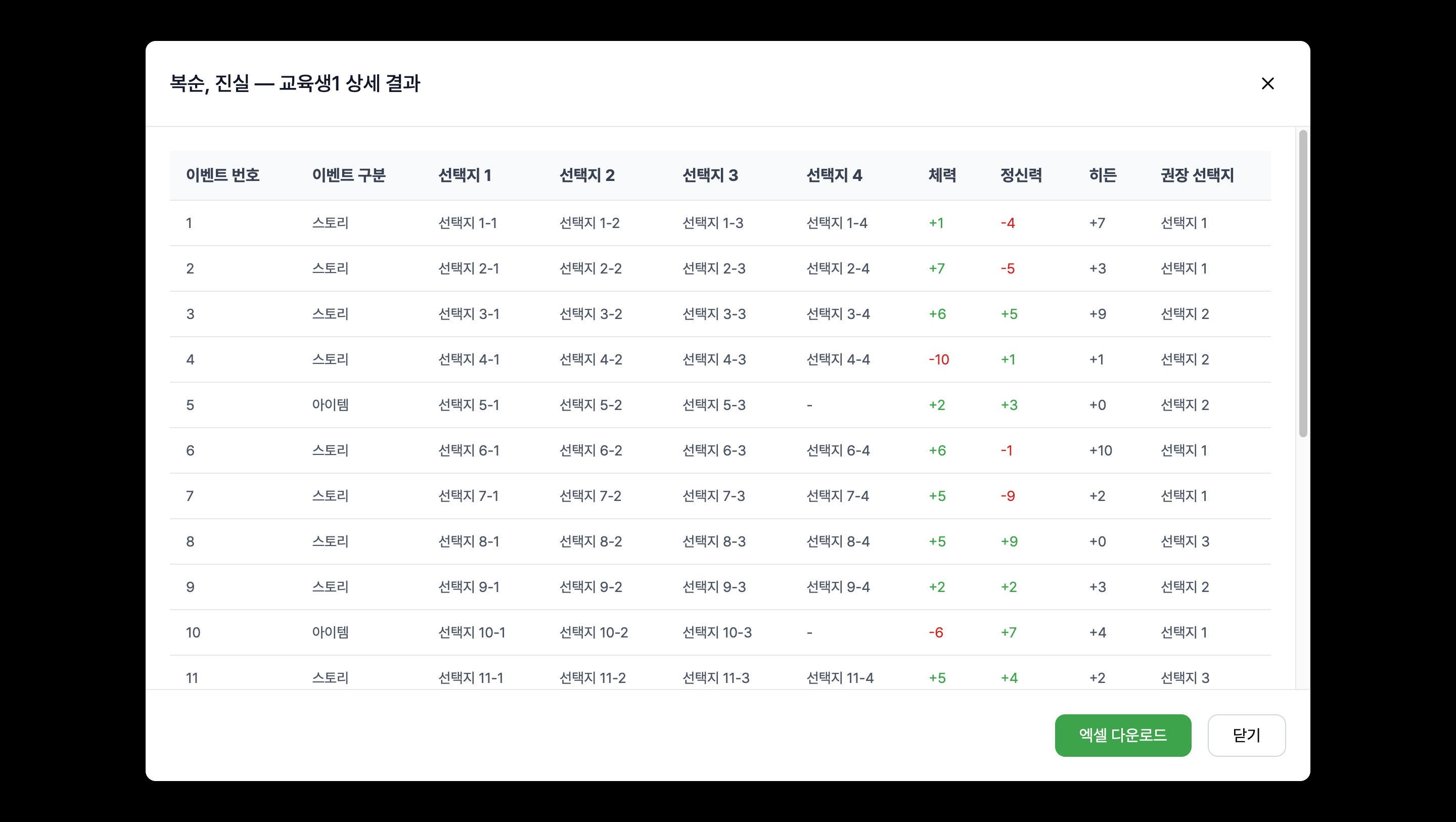1456x822 pixels.
Task: Click the 스토리 label in event 2 row
Action: [331, 268]
